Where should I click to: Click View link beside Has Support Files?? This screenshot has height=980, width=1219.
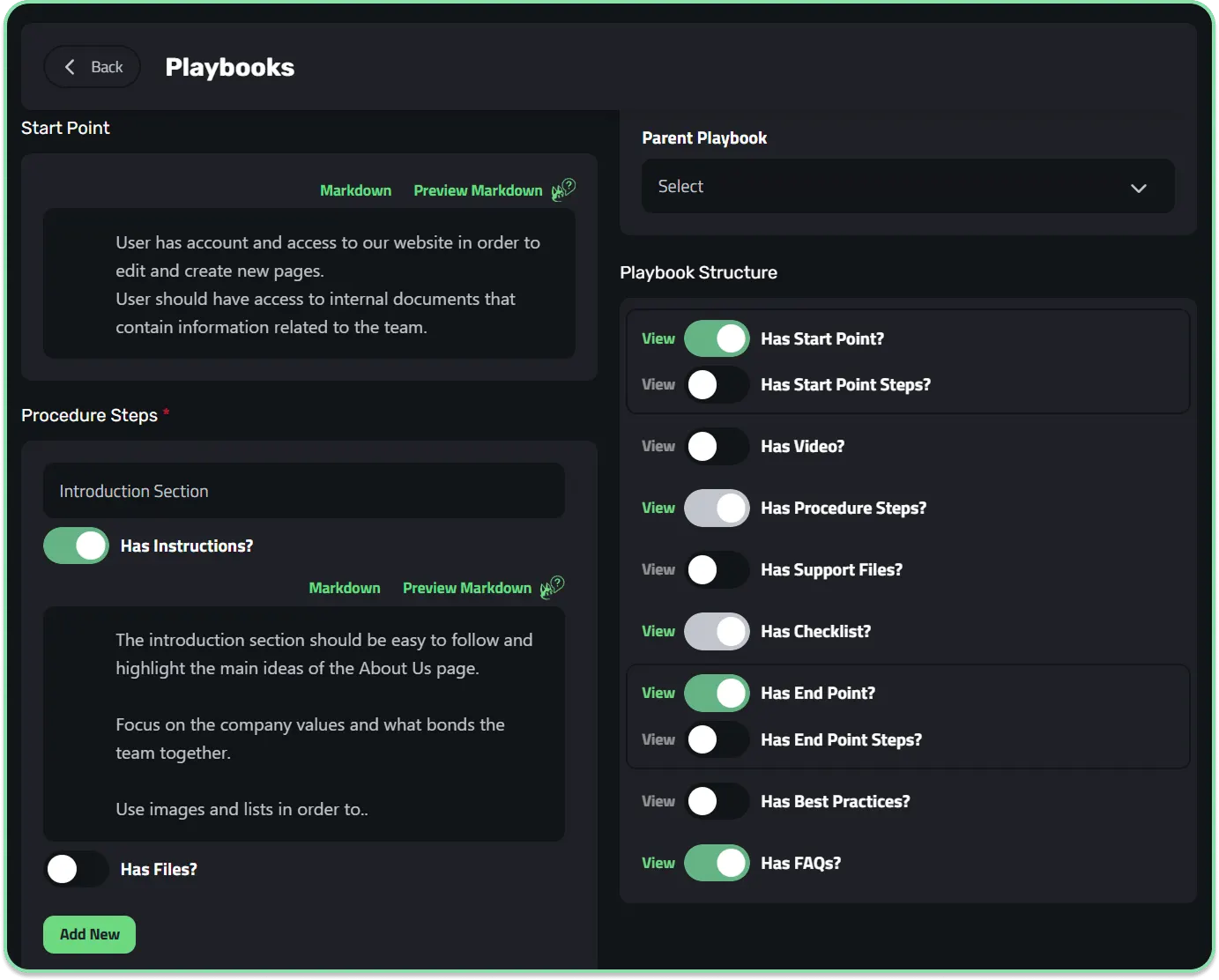[x=658, y=569]
